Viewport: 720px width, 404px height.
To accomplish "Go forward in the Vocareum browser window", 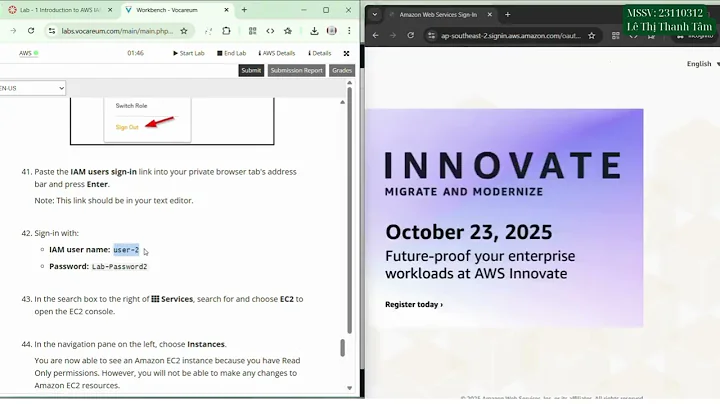I will coord(13,31).
